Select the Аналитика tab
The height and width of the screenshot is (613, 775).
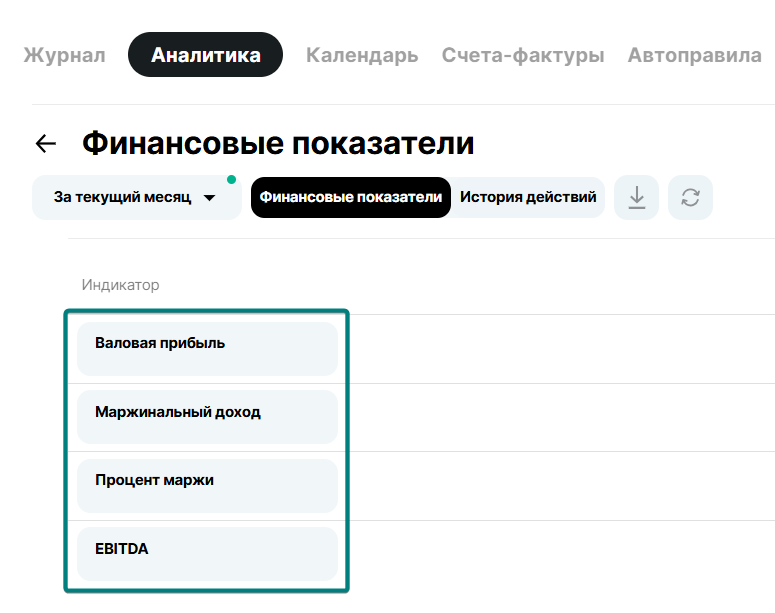point(205,55)
